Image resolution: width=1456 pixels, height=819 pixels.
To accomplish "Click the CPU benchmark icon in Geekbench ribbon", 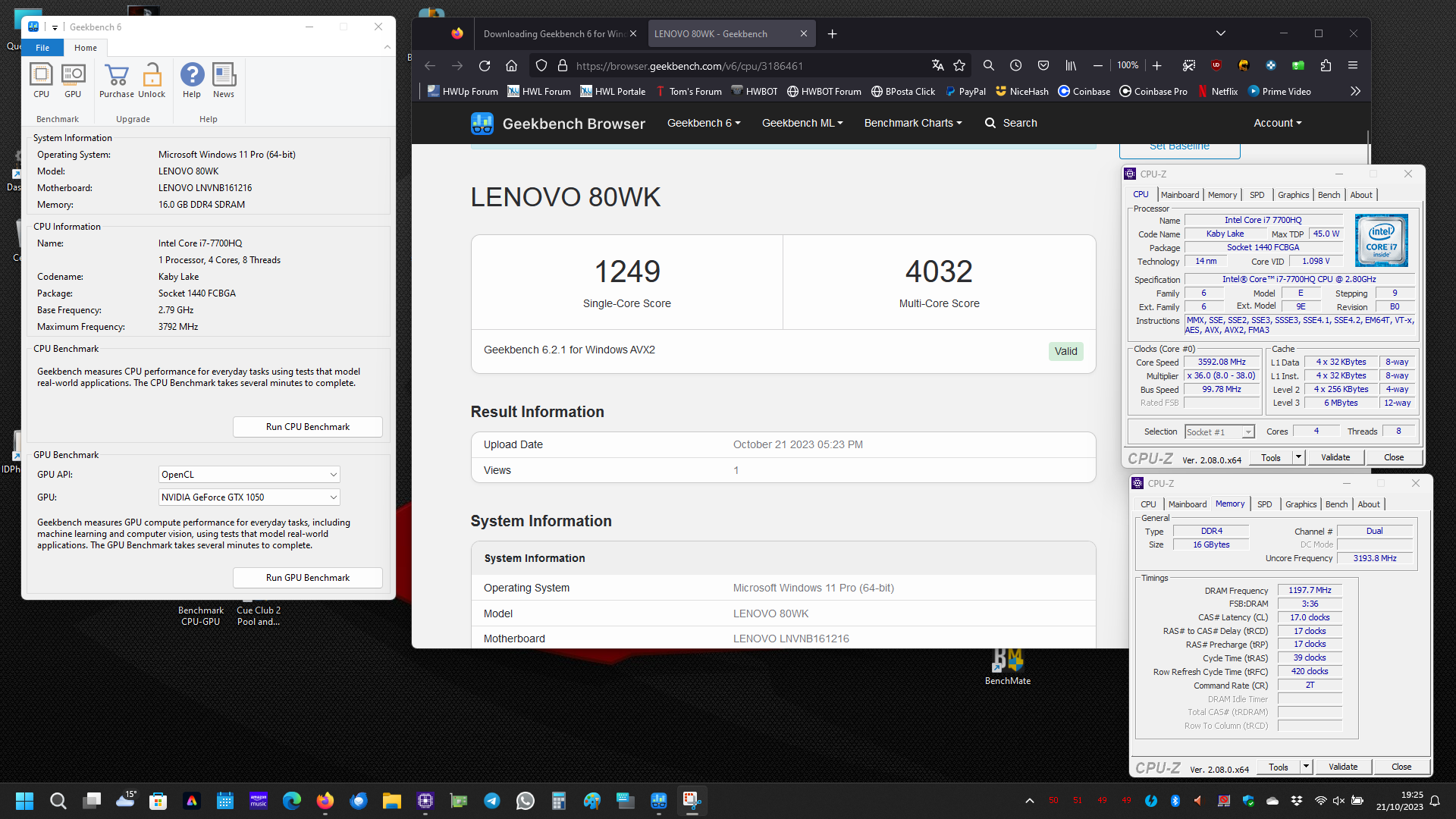I will pos(41,80).
